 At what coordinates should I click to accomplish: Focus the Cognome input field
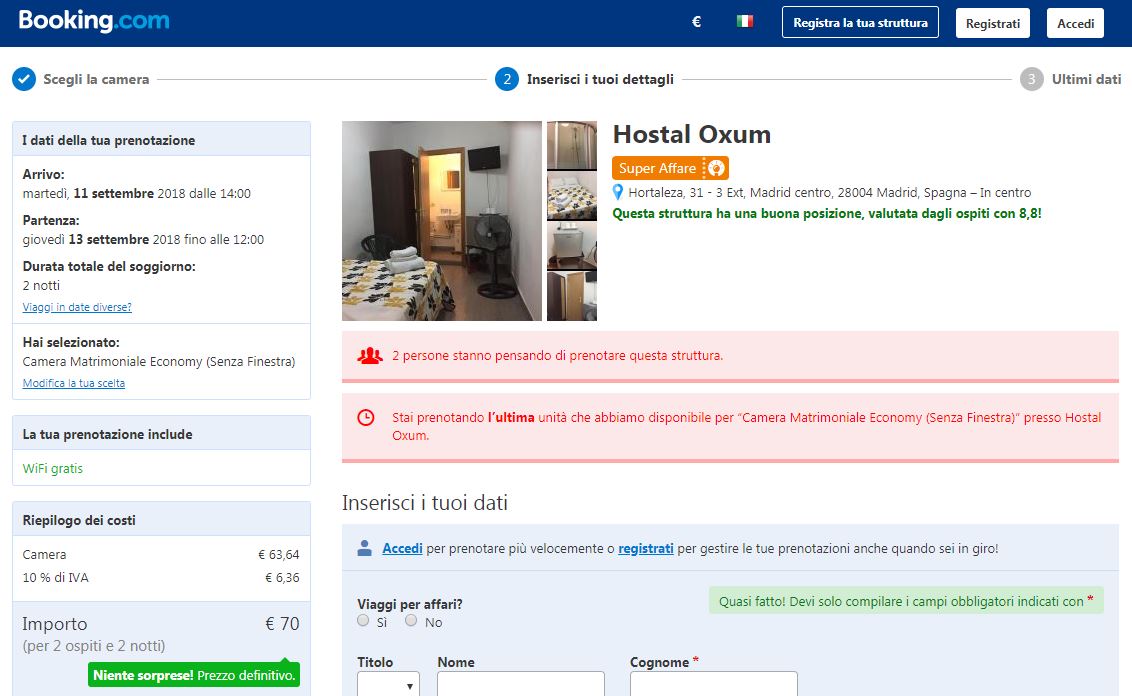[714, 684]
